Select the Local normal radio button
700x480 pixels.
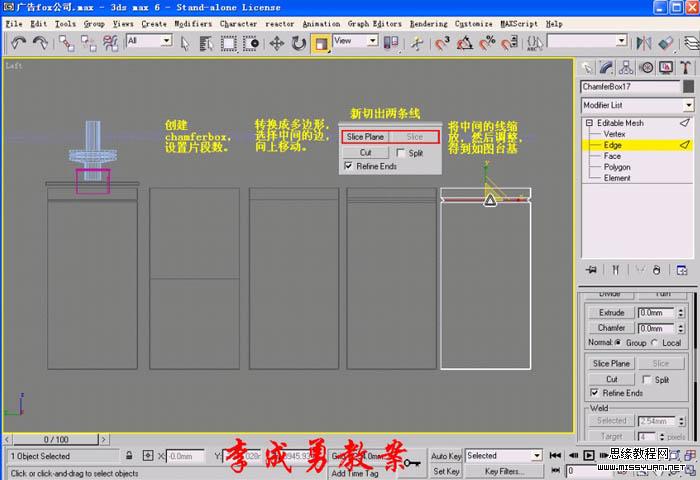coord(656,342)
